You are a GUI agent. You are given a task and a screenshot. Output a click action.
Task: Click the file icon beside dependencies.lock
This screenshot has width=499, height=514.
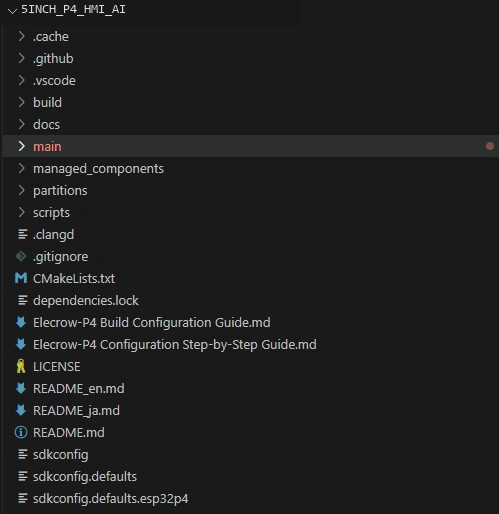23,300
